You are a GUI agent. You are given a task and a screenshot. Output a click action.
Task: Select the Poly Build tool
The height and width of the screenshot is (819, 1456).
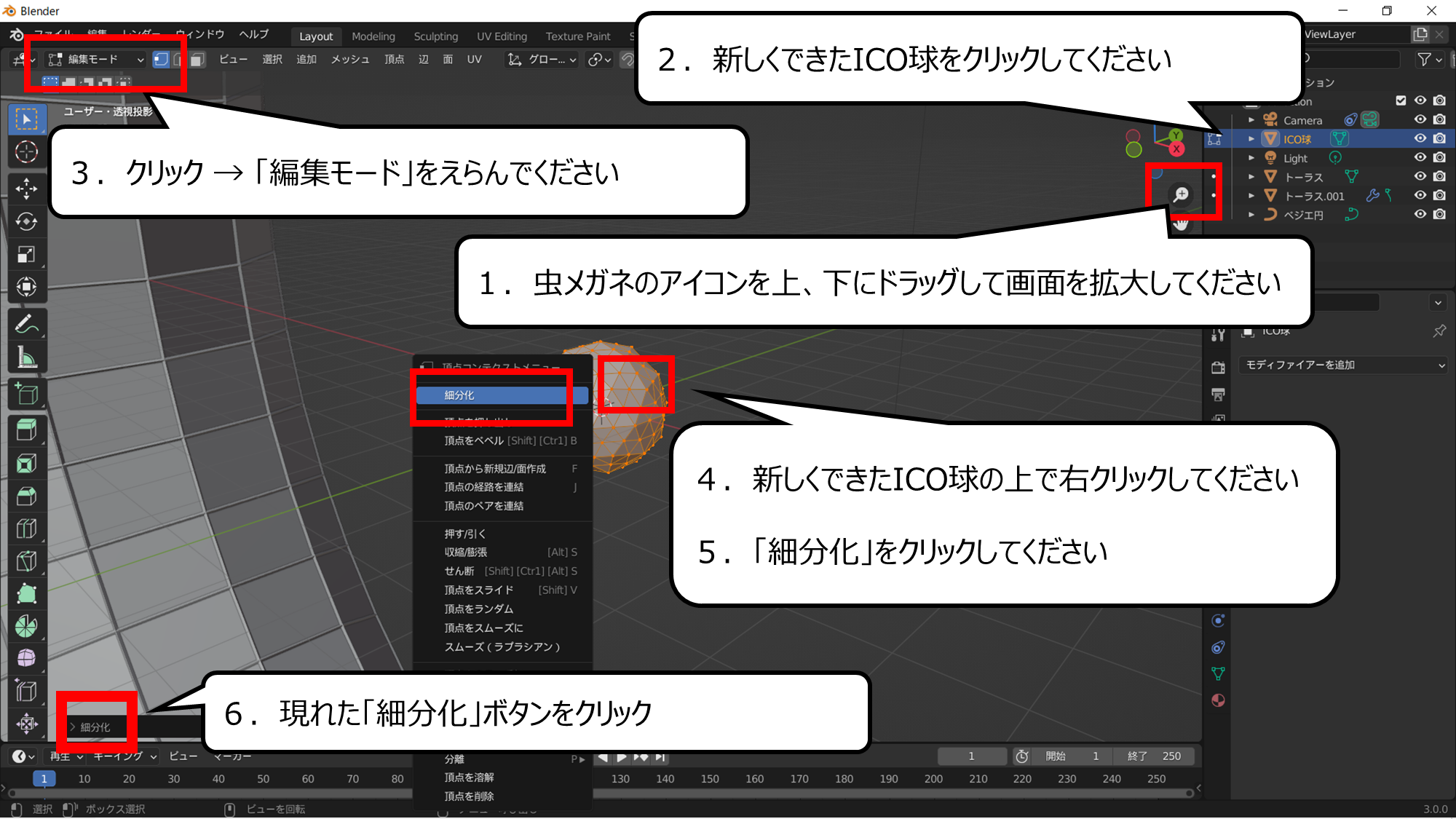click(x=27, y=594)
